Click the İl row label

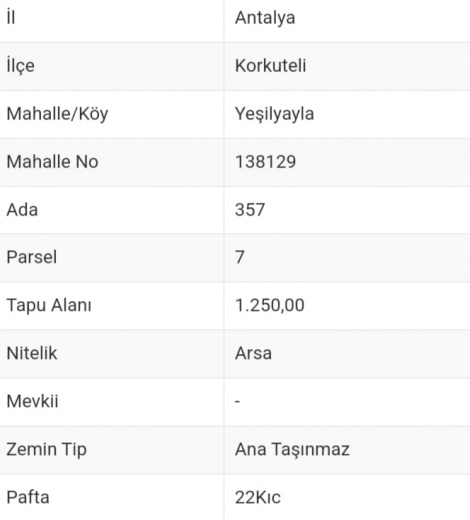(11, 17)
